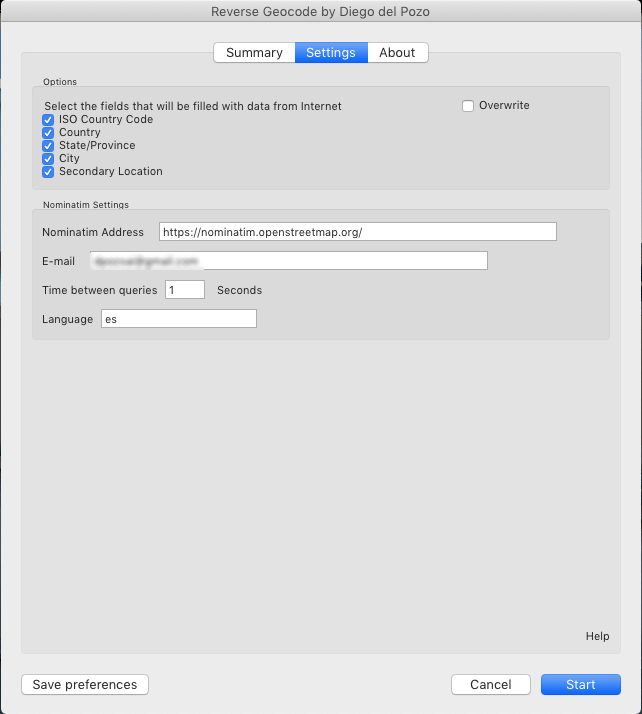Open the Help link
Image resolution: width=642 pixels, height=714 pixels.
597,636
